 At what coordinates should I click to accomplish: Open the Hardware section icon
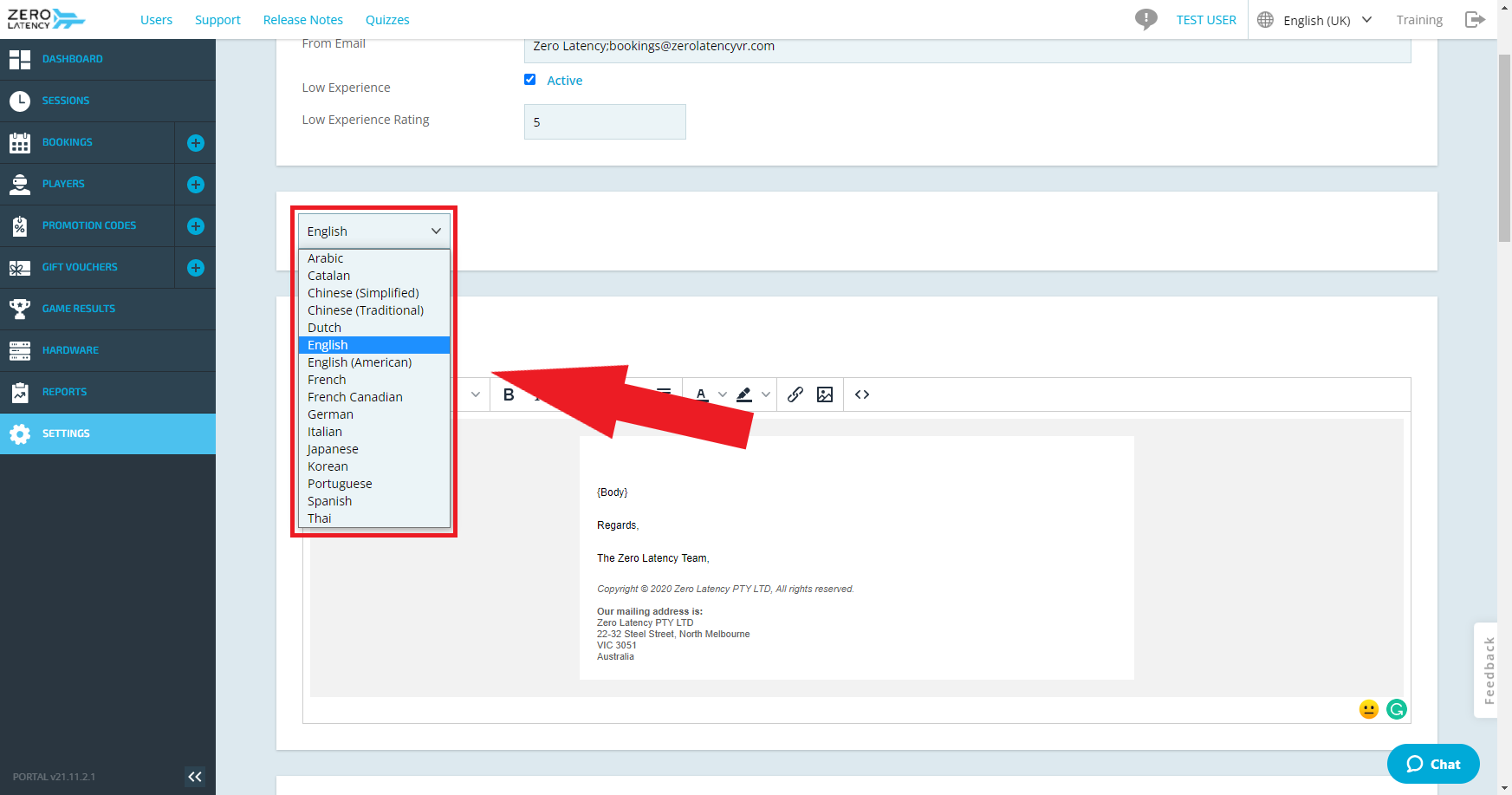coord(20,350)
